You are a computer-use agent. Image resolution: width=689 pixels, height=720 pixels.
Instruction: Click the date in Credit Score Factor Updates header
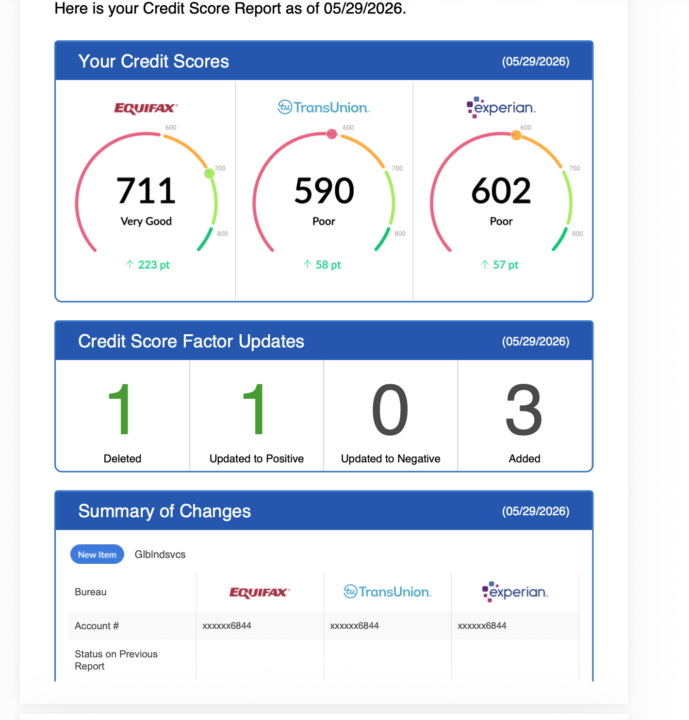536,342
